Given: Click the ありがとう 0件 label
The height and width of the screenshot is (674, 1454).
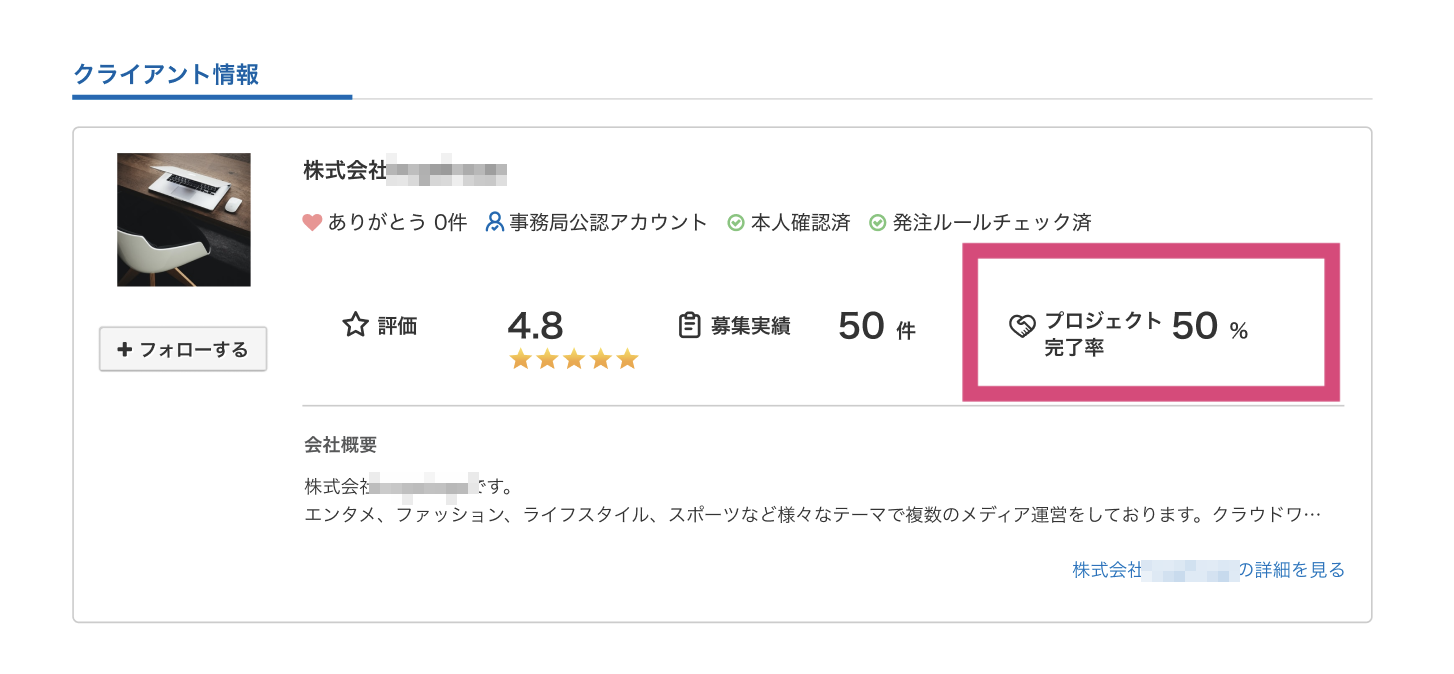Looking at the screenshot, I should pos(397,223).
